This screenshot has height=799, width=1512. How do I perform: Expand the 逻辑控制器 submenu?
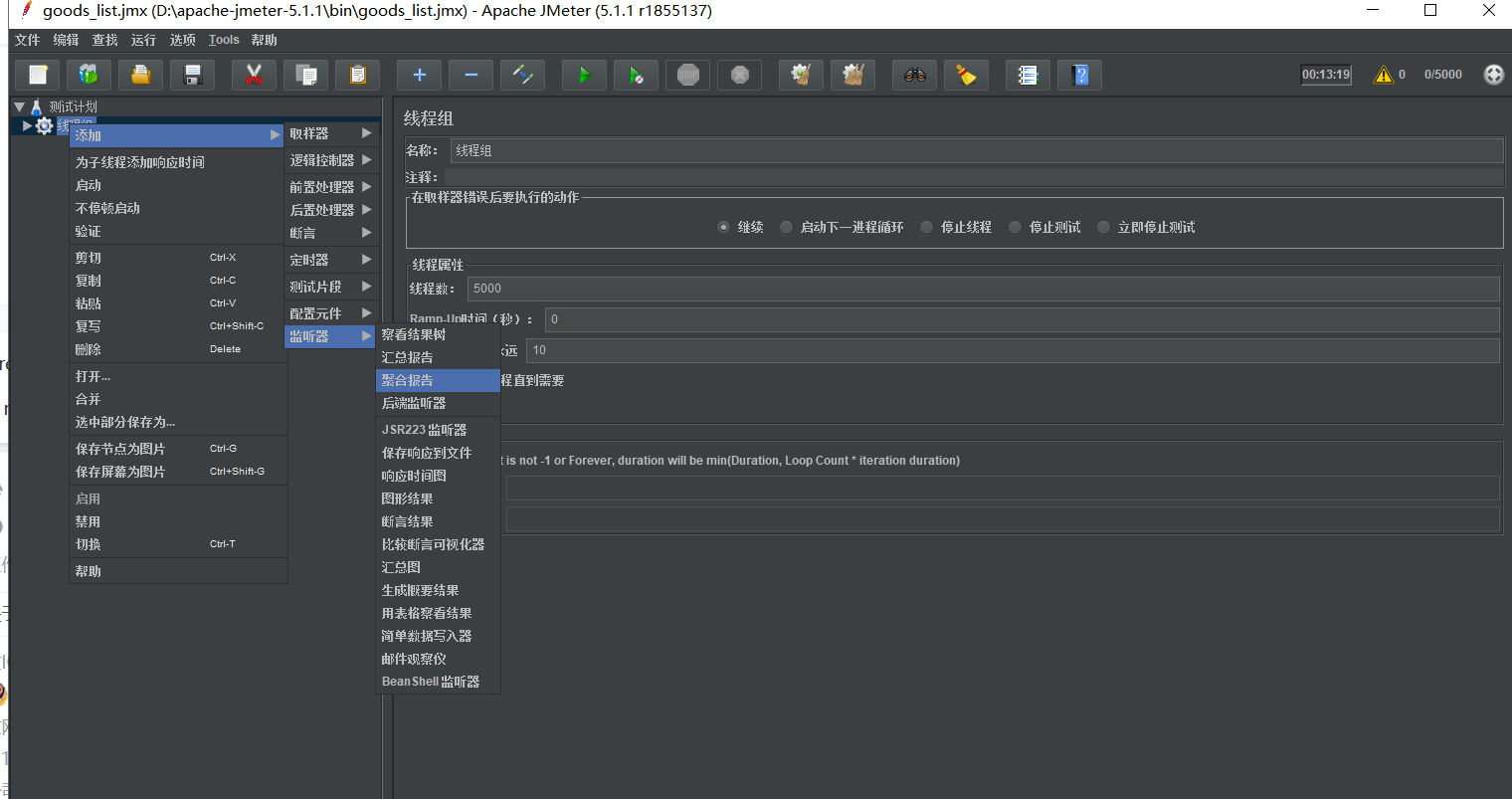point(330,160)
